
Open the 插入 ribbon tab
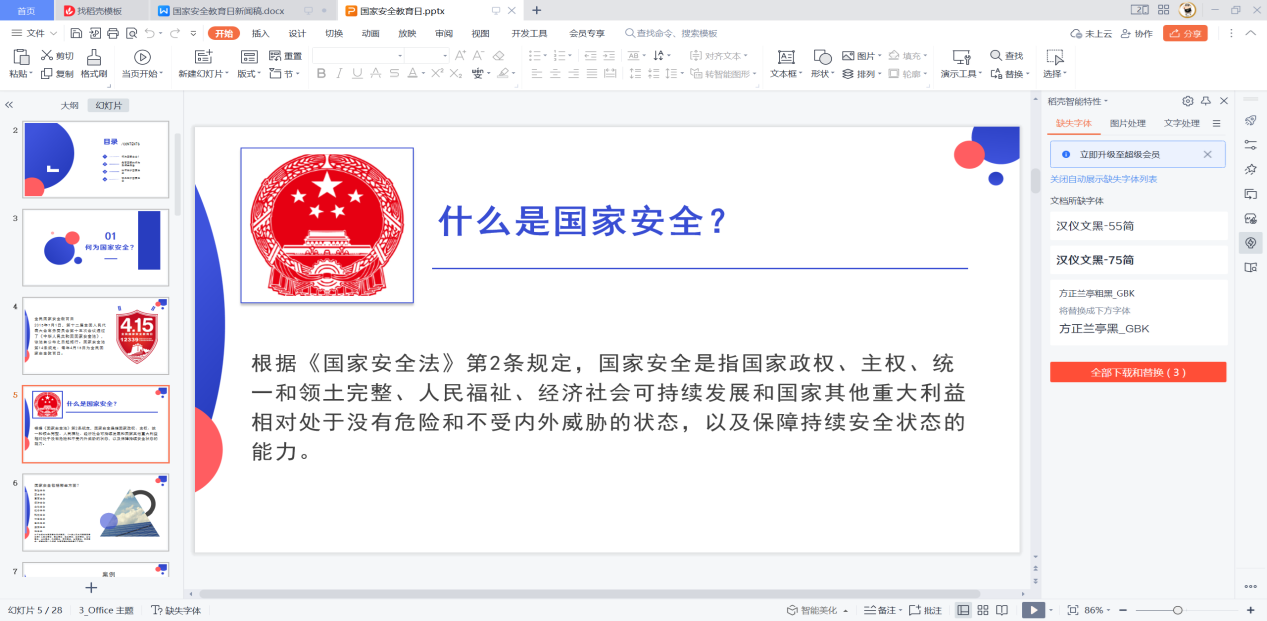point(260,33)
